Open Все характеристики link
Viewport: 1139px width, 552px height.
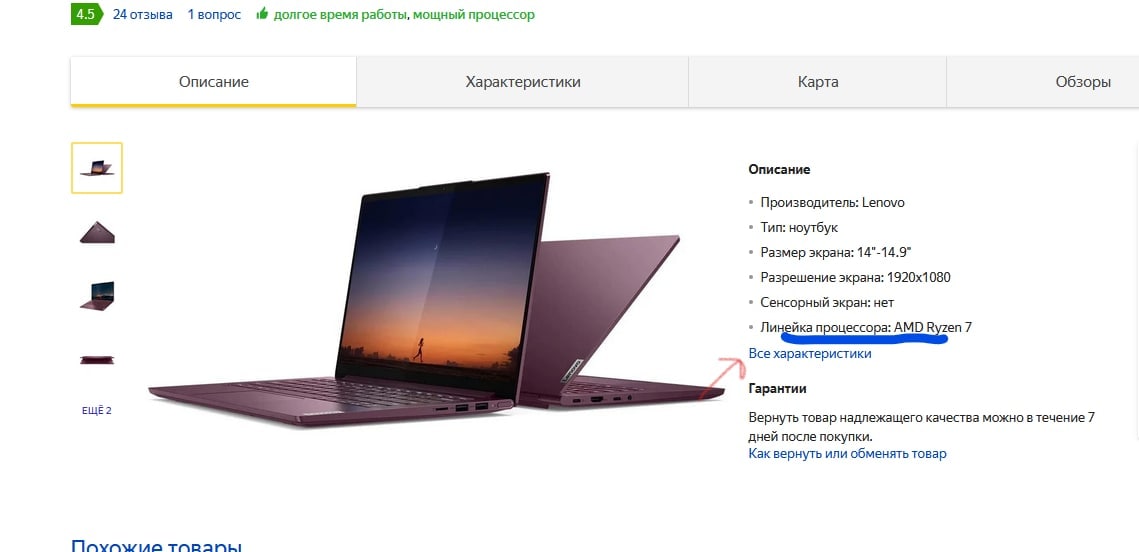click(x=810, y=354)
